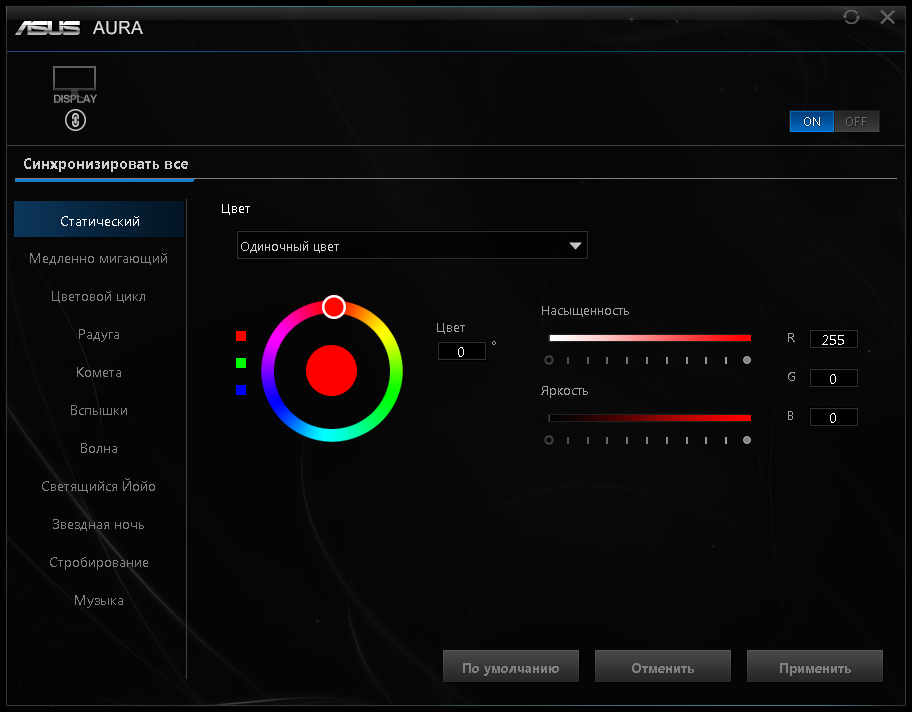Close the AURA window
912x712 pixels.
[x=887, y=17]
